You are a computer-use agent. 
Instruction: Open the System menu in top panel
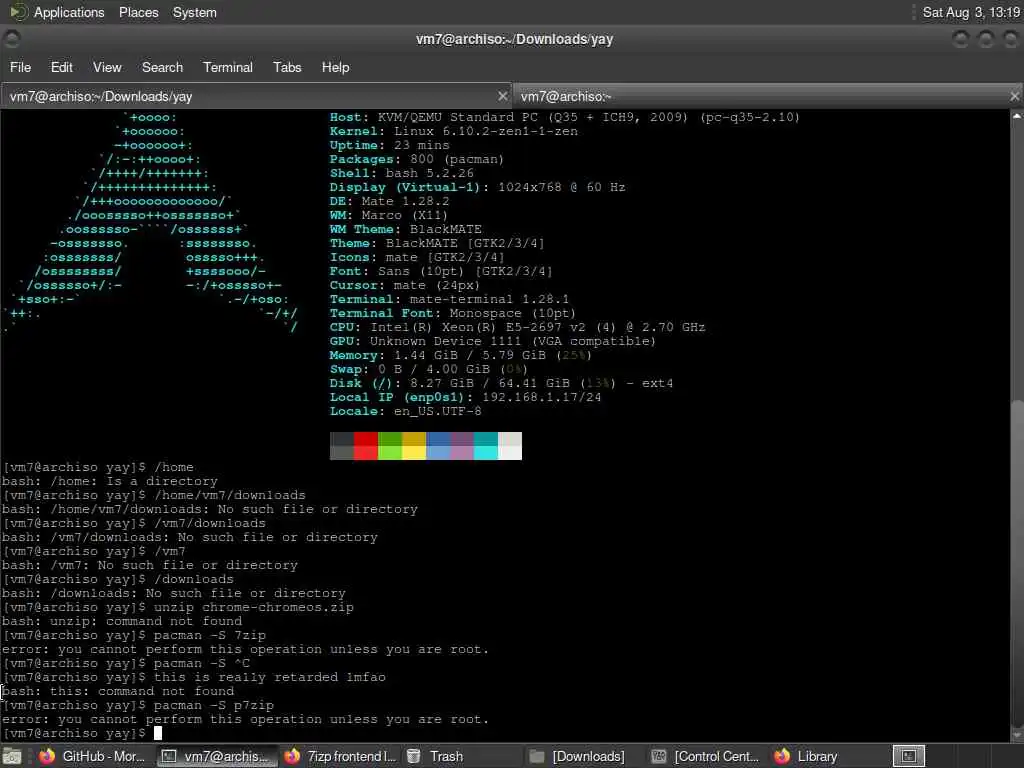pyautogui.click(x=195, y=12)
